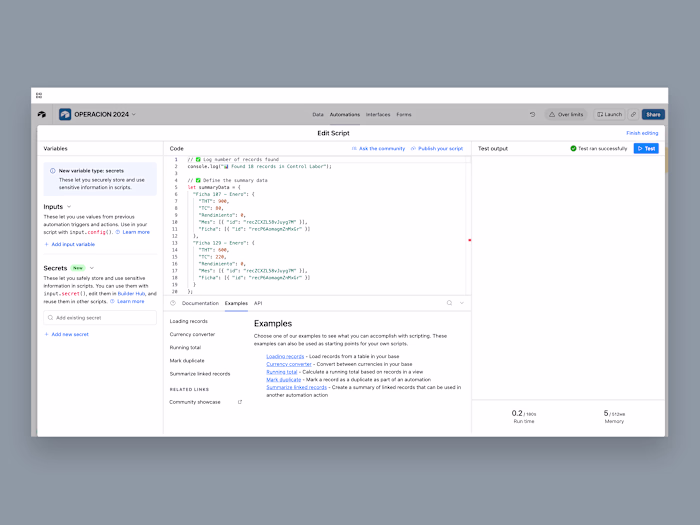700x525 pixels.
Task: Switch to the Data tab
Action: (318, 115)
